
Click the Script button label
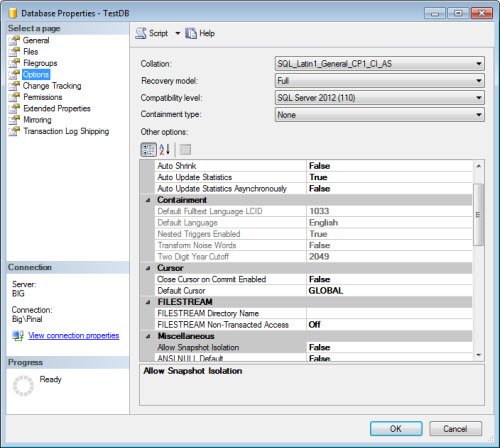[159, 33]
